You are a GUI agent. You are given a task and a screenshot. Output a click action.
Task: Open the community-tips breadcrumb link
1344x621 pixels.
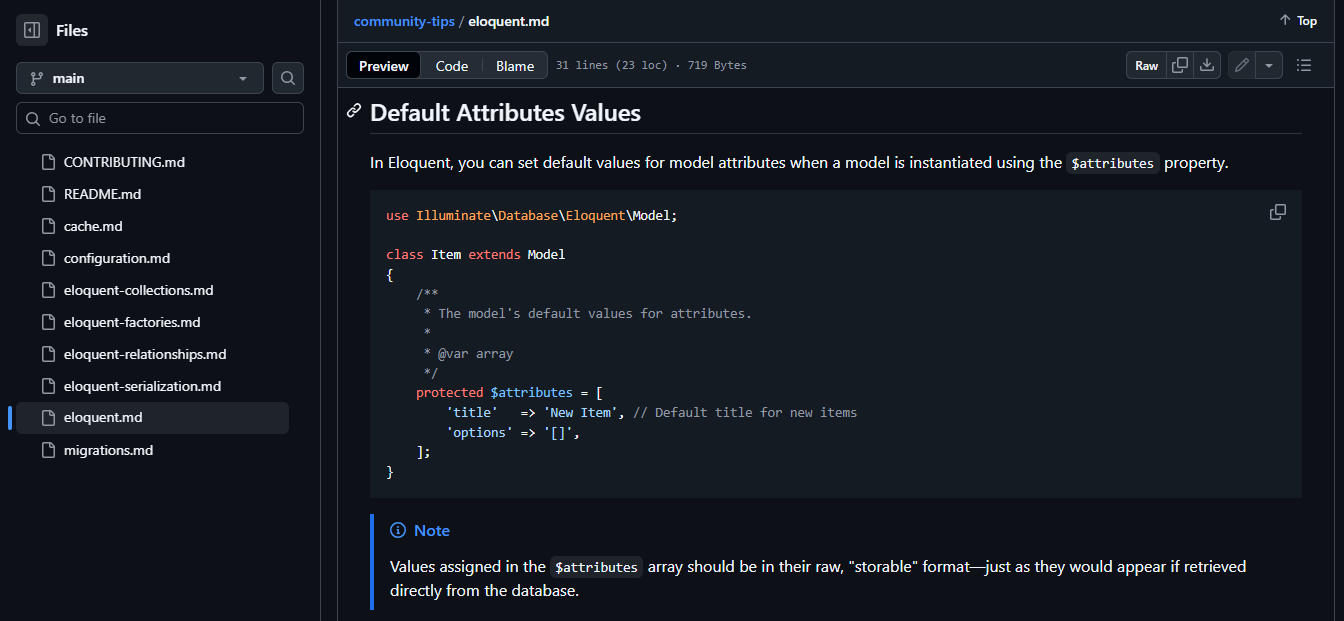[x=404, y=21]
